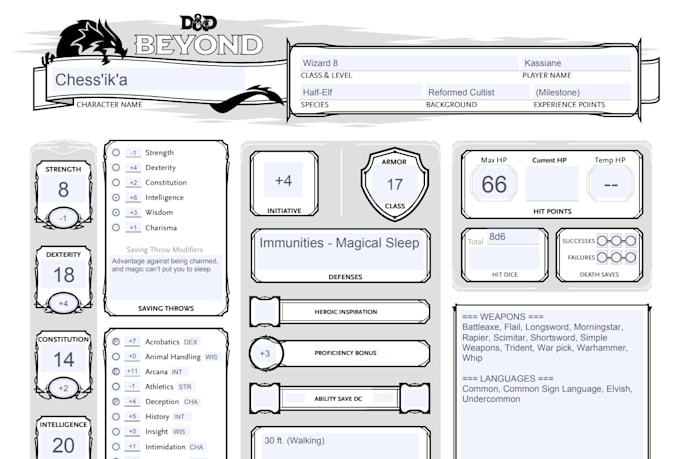Toggle Animal Handling skill proficiency circle
Screen dimensions: 680x459
116,357
